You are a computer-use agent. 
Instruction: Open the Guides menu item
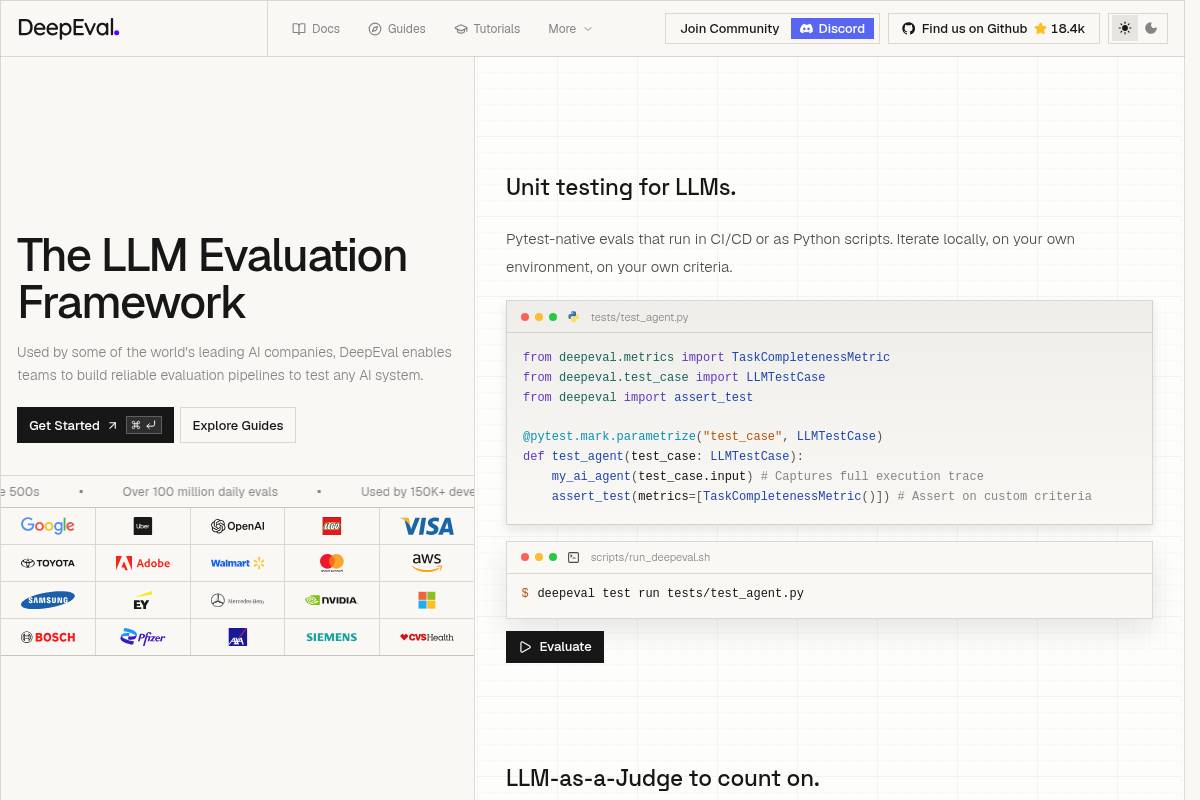(x=397, y=29)
